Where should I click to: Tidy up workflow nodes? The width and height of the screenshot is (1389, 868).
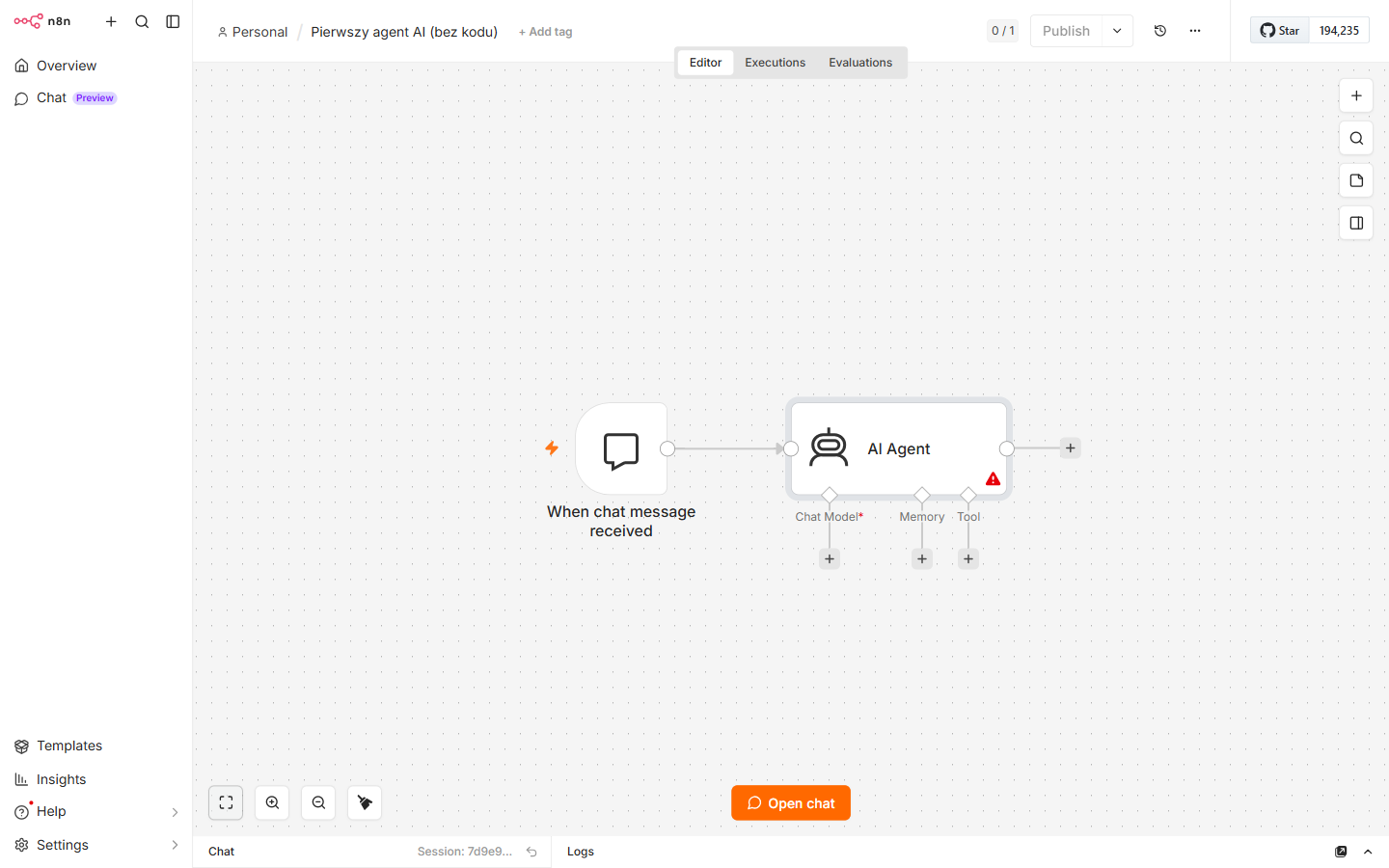click(x=365, y=802)
